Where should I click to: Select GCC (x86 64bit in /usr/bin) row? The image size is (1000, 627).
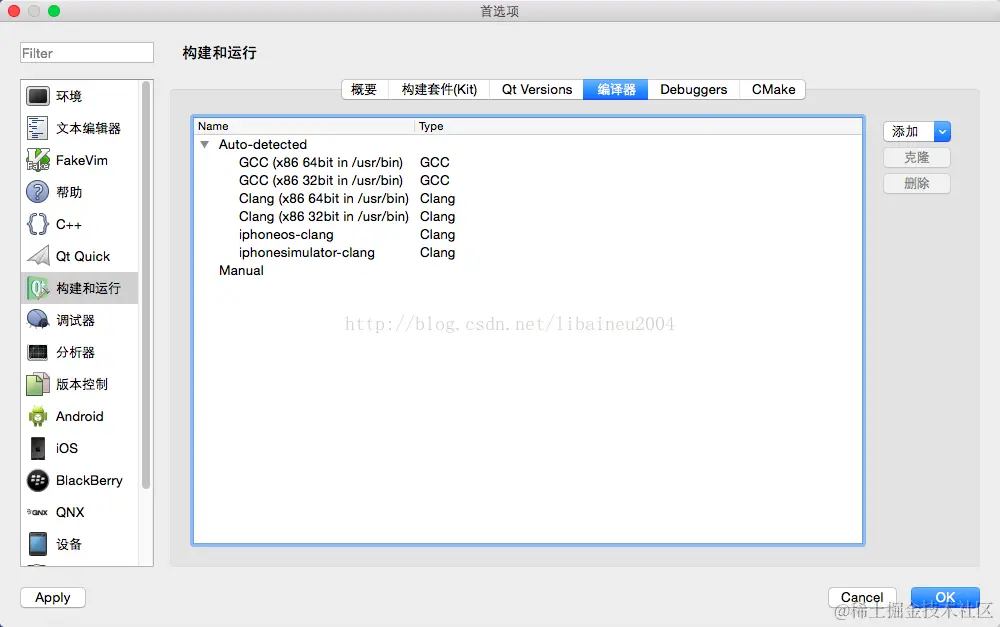point(528,163)
